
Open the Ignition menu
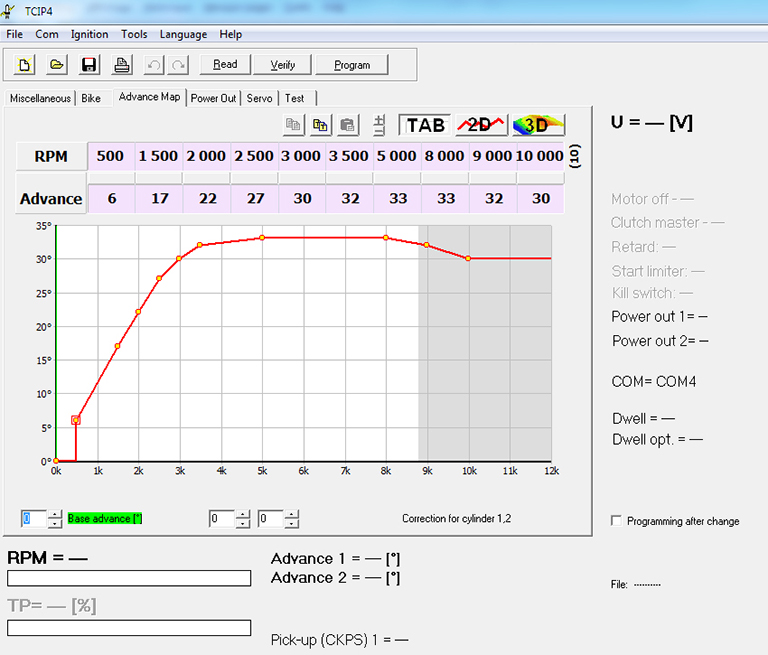tap(89, 34)
